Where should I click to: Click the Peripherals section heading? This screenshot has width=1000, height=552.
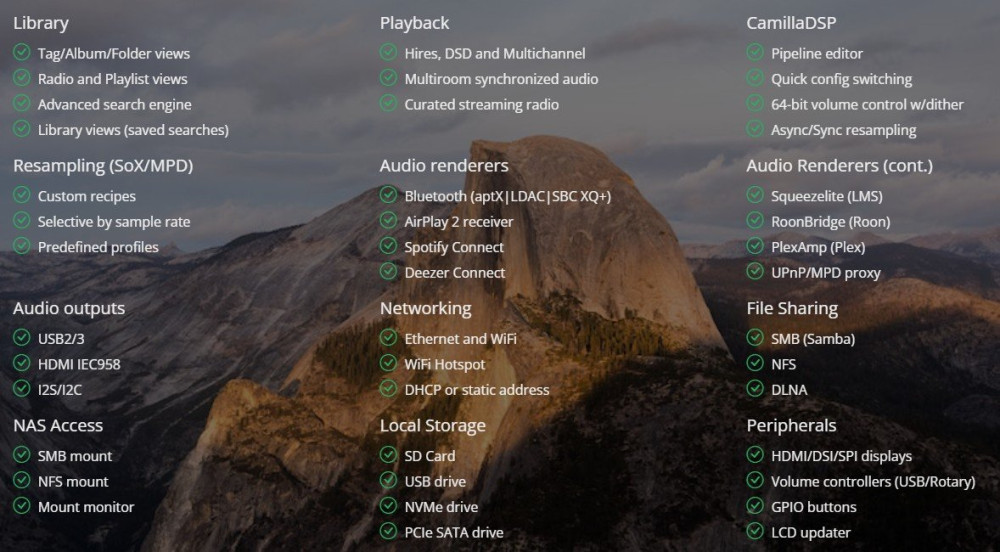pos(791,425)
